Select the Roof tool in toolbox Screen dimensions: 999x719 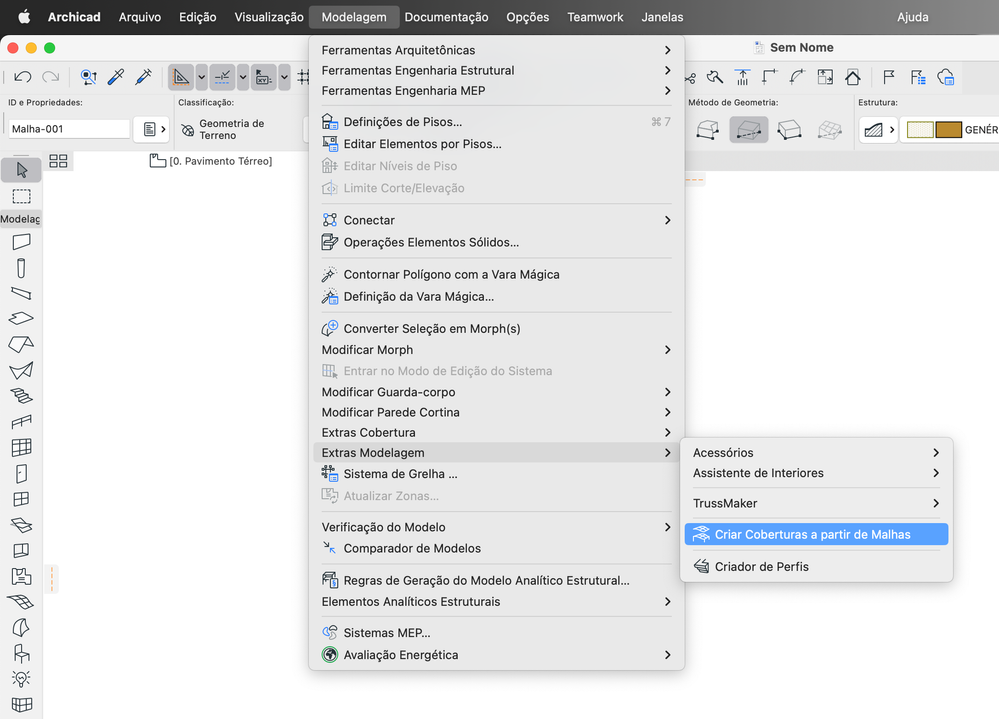tap(21, 345)
